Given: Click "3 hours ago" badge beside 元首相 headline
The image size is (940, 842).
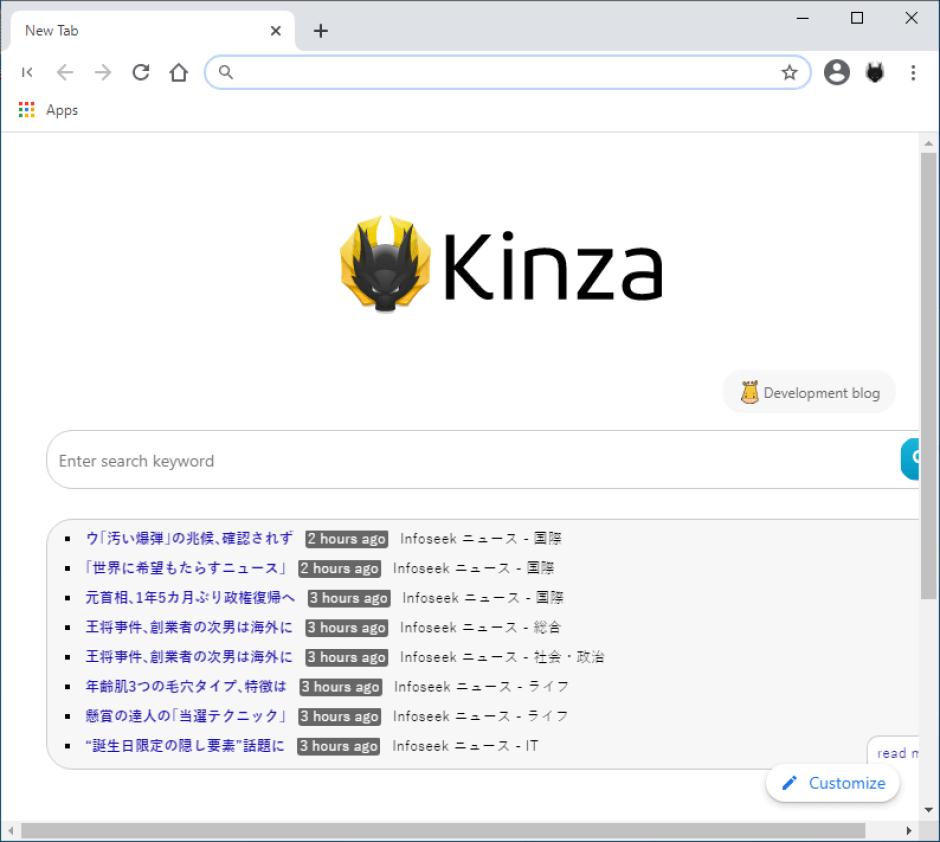Looking at the screenshot, I should point(349,598).
